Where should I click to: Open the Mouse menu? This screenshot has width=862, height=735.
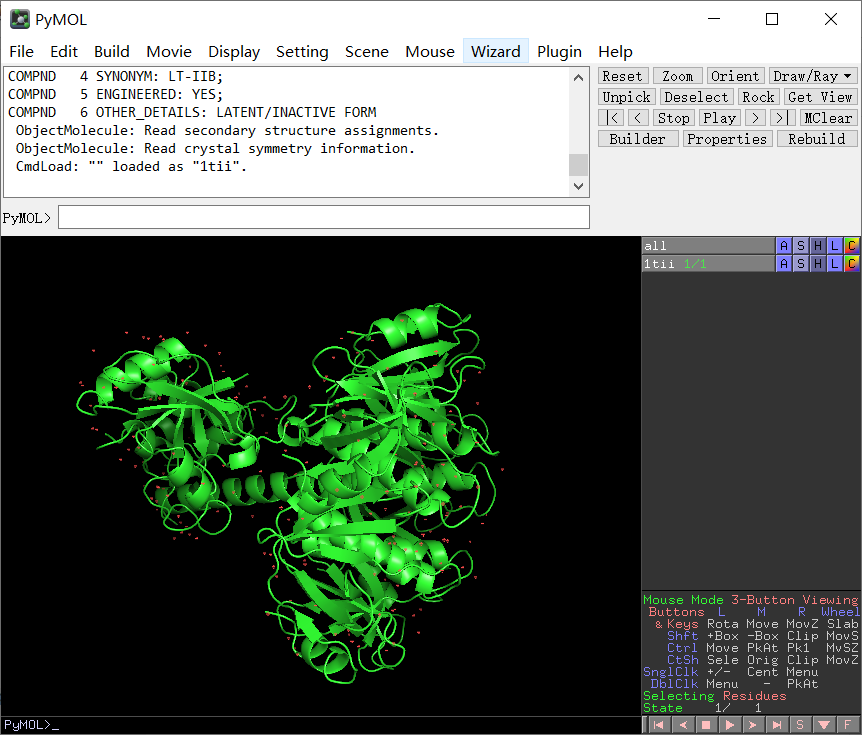[430, 52]
